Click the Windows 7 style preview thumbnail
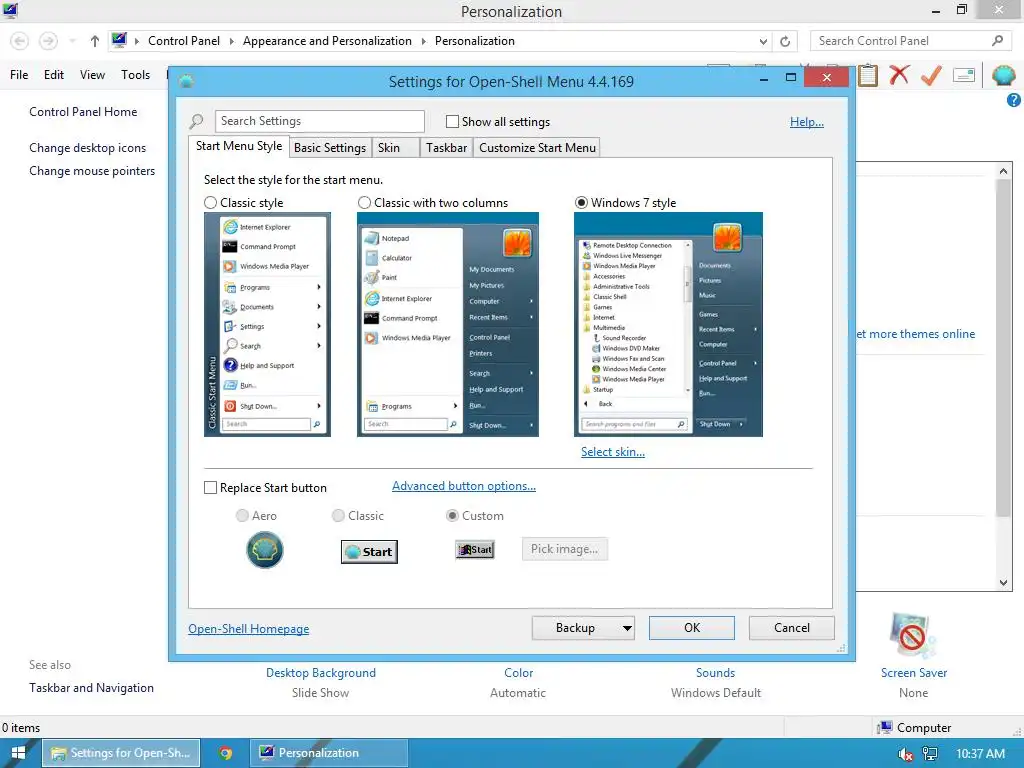The height and width of the screenshot is (768, 1024). 668,325
